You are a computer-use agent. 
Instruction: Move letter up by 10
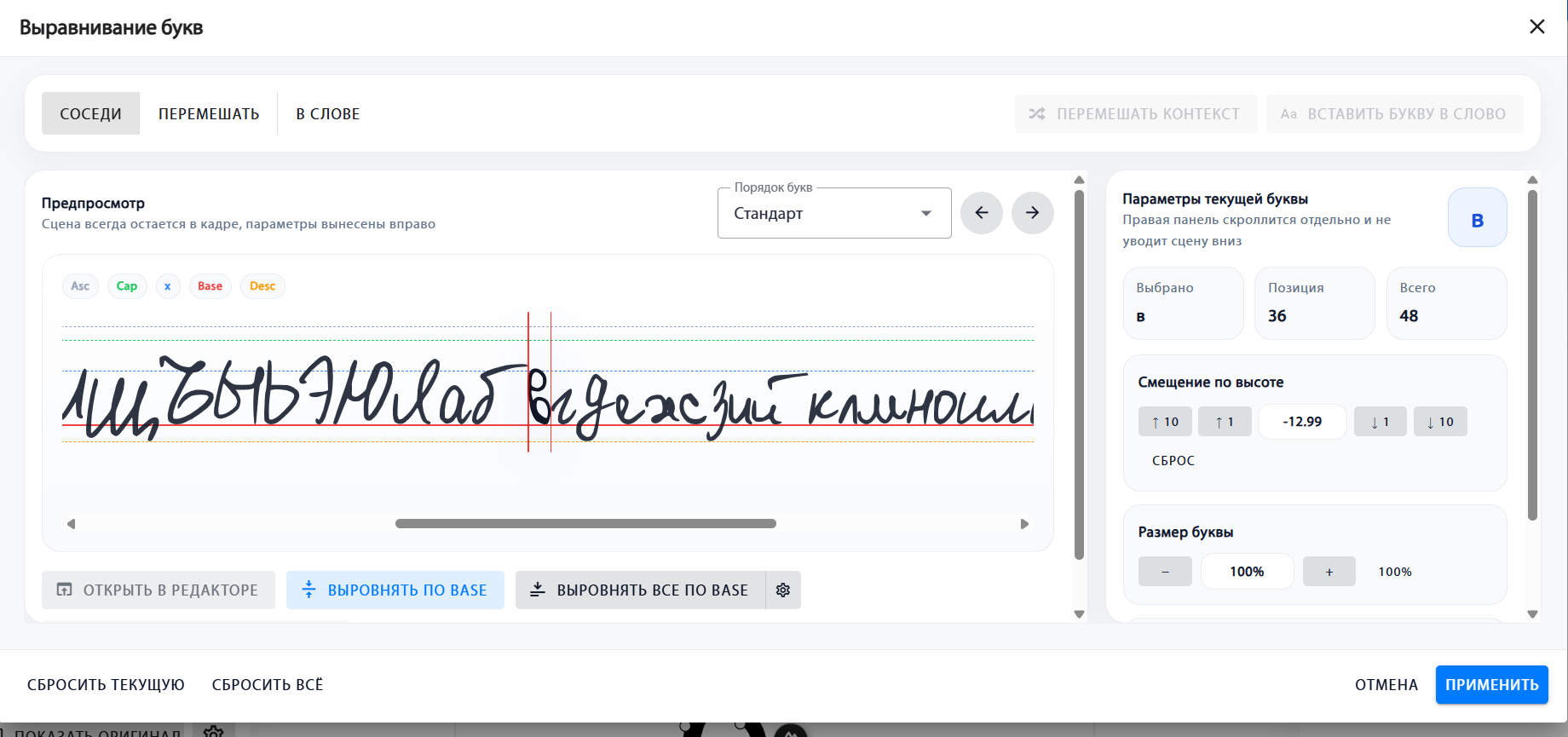(x=1165, y=422)
